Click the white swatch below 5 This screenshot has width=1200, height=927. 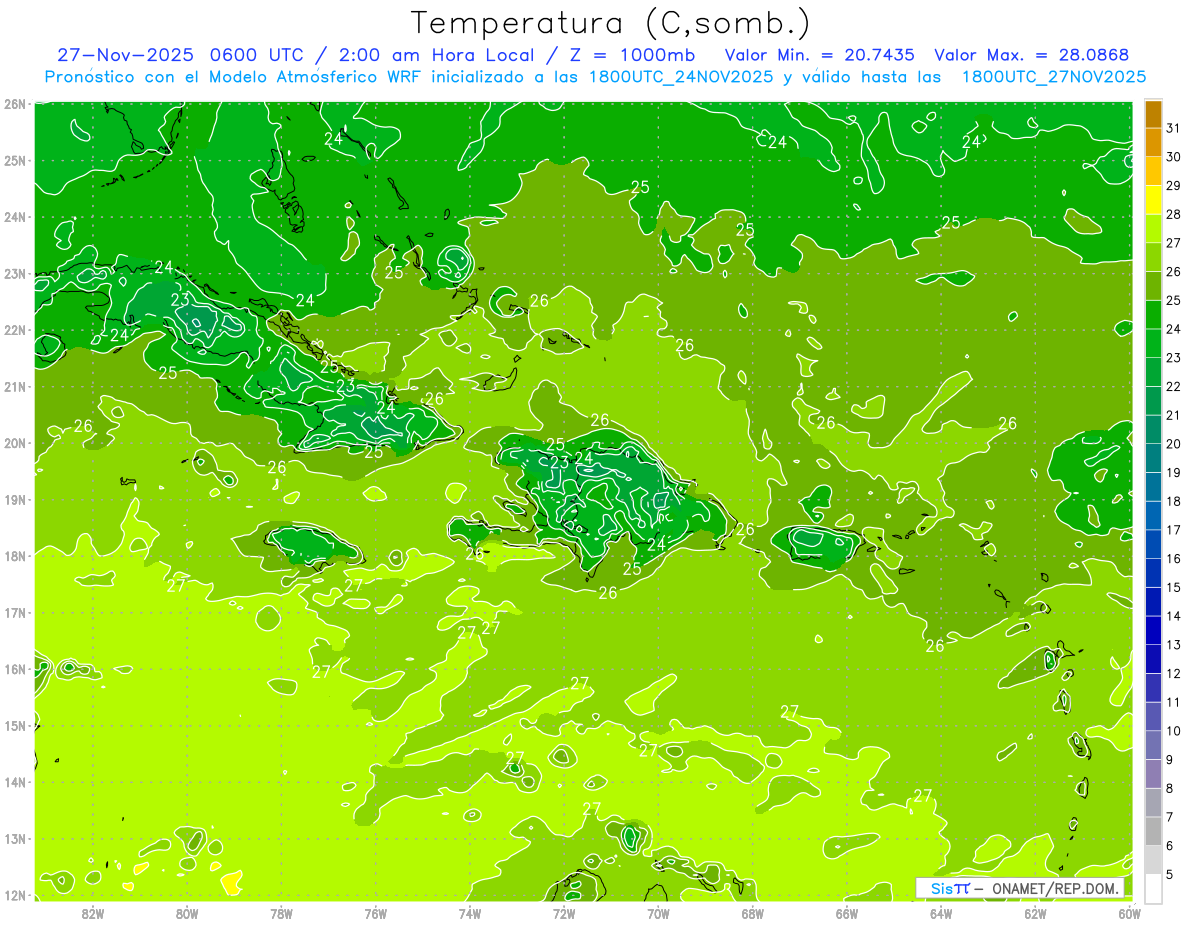click(x=1153, y=888)
